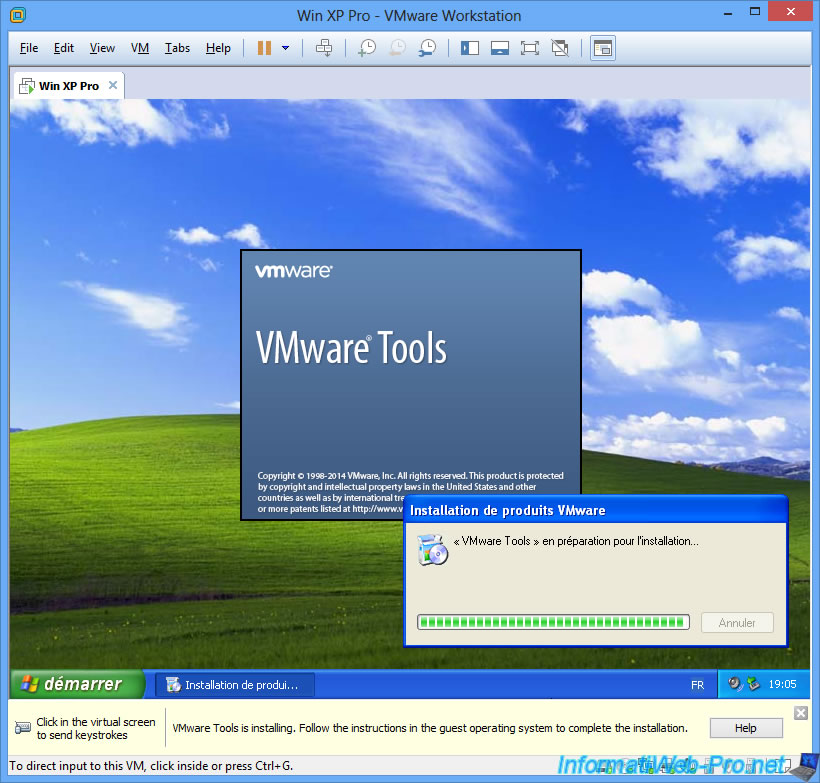Click the 19:05 clock in XP tray
820x783 pixels.
coord(782,684)
